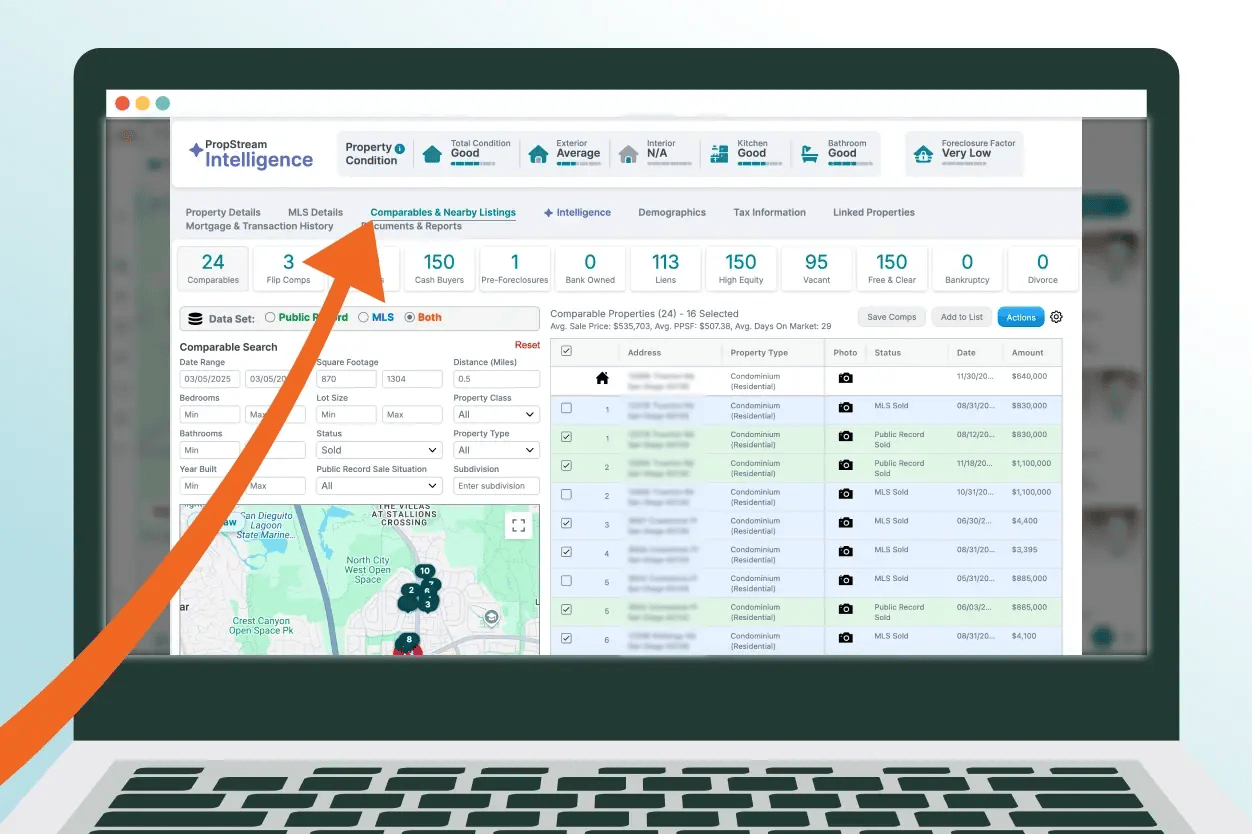Click the Foreclosure Factor house icon
Viewport: 1252px width, 834px height.
[x=924, y=154]
